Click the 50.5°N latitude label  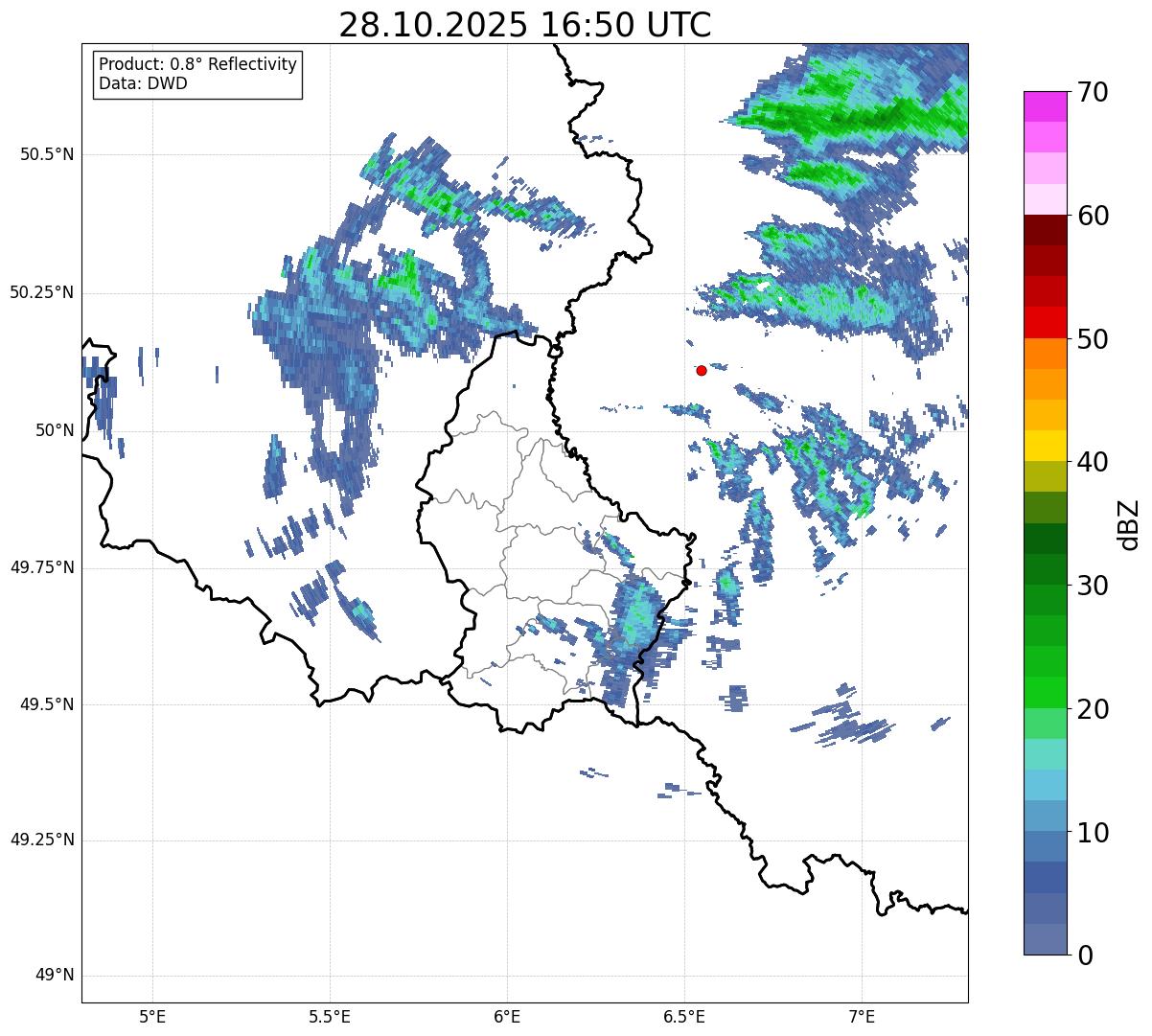click(47, 154)
